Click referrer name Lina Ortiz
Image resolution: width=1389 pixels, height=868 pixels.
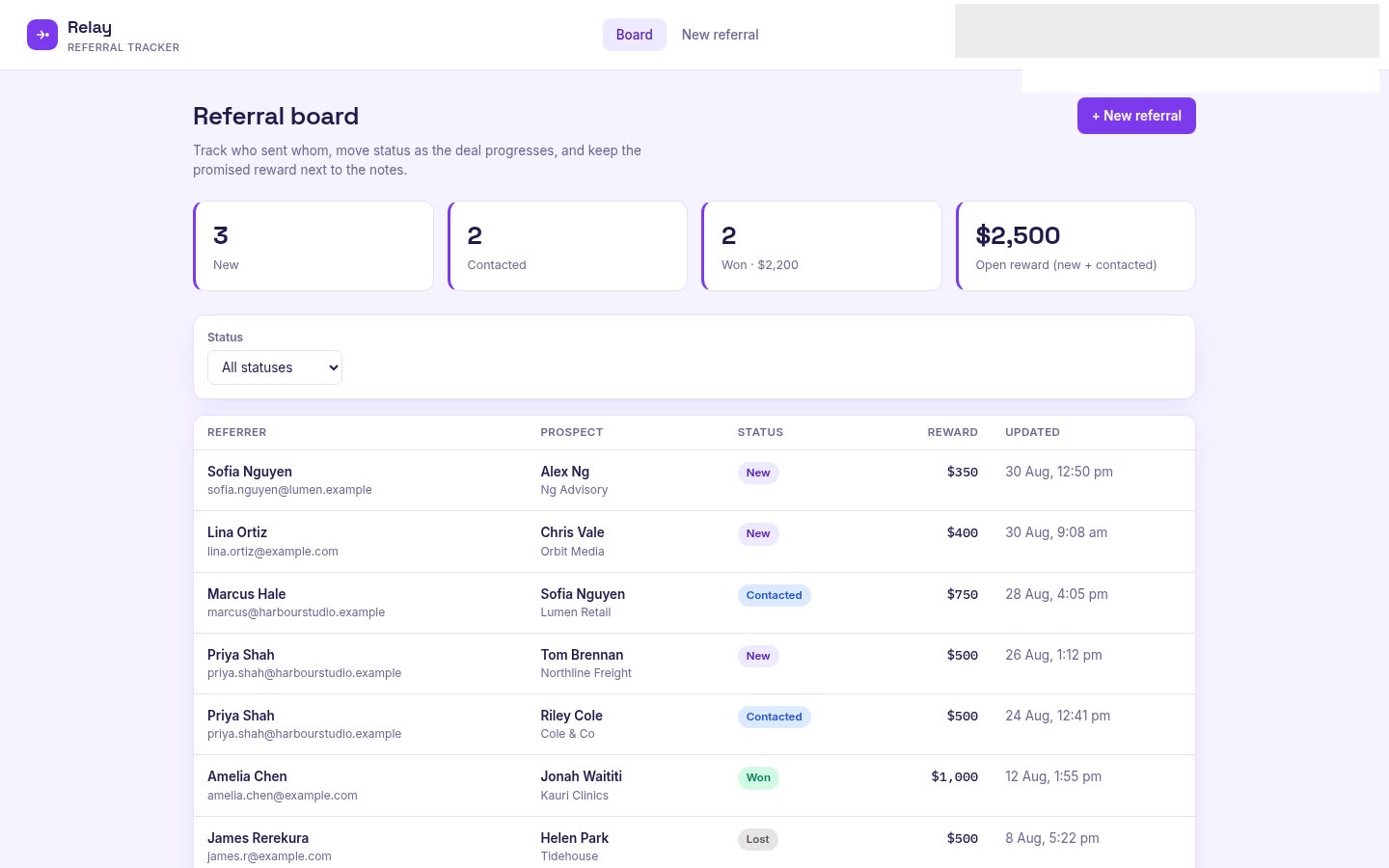tap(237, 532)
